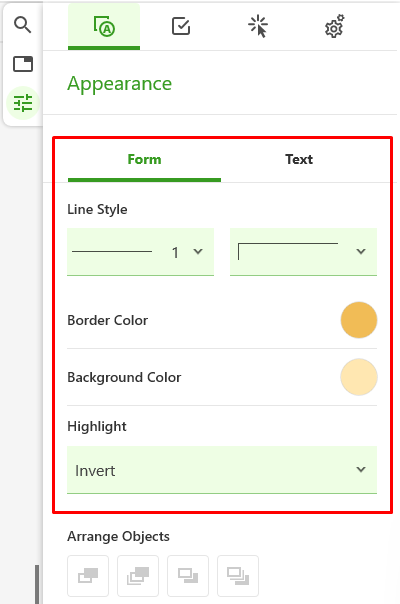Click the Appearance panel heading
Viewport: 400px width, 604px height.
coord(119,84)
